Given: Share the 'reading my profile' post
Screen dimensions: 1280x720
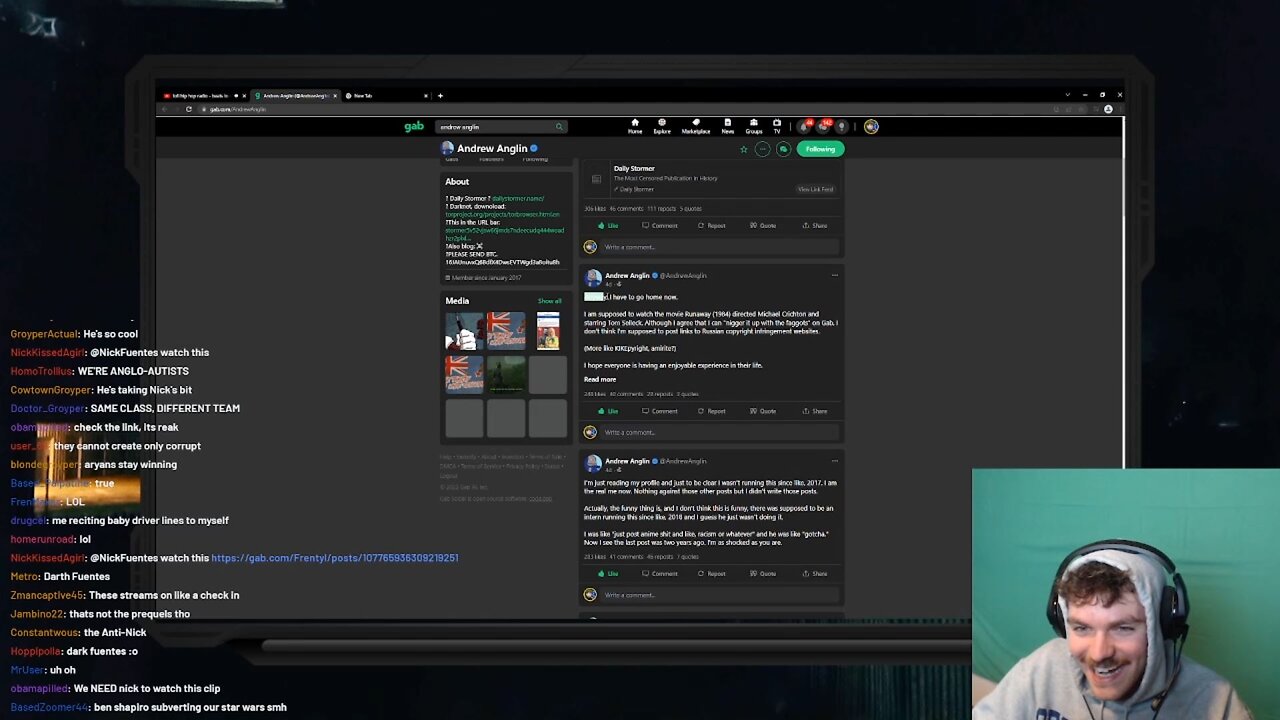Looking at the screenshot, I should click(815, 574).
